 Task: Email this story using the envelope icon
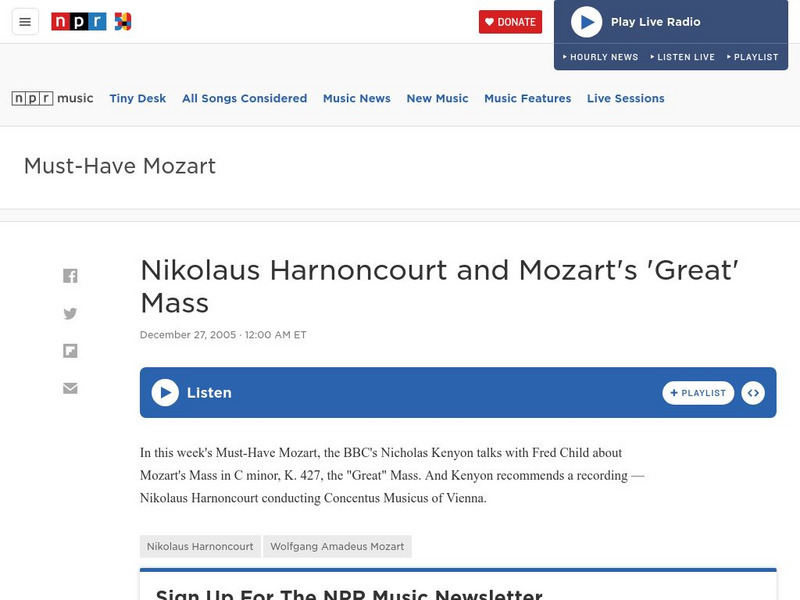tap(70, 388)
